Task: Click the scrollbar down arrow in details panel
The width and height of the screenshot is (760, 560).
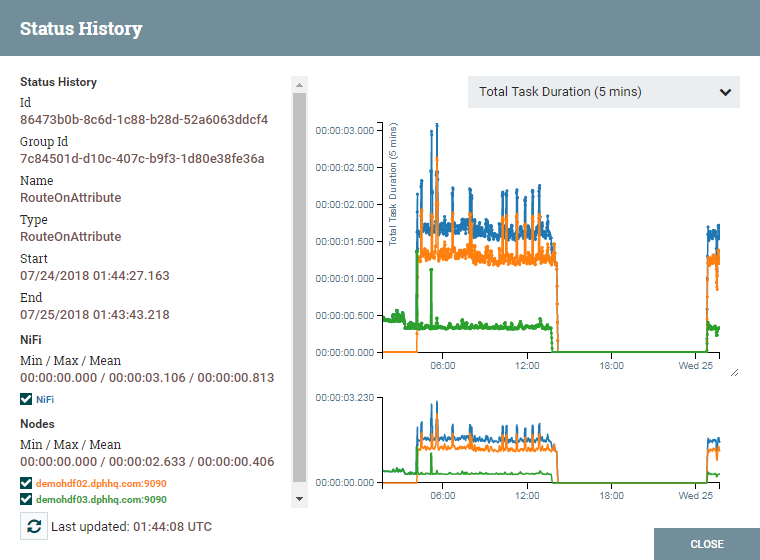Action: tap(298, 497)
